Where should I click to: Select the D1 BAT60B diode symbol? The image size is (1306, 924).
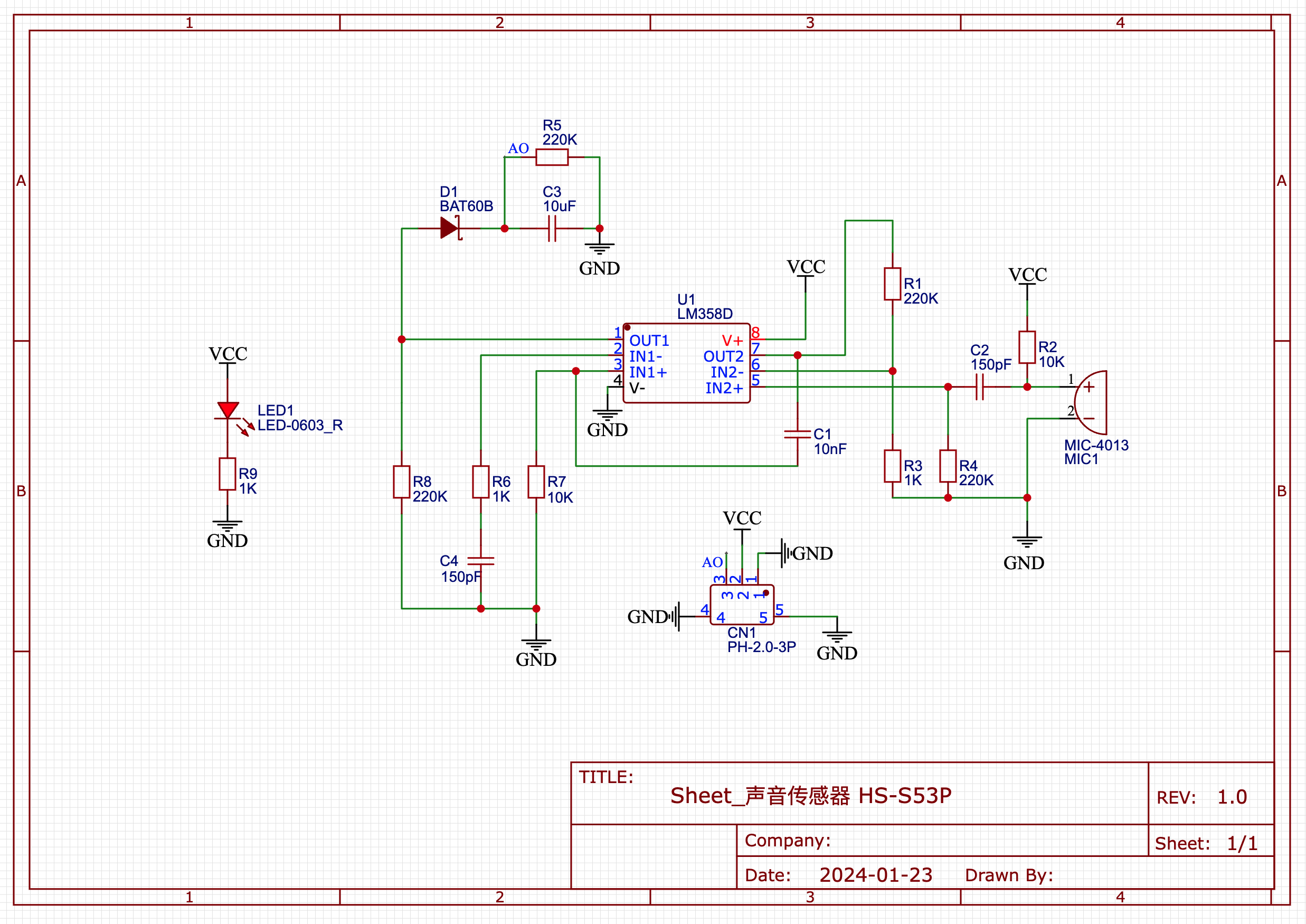pos(450,228)
